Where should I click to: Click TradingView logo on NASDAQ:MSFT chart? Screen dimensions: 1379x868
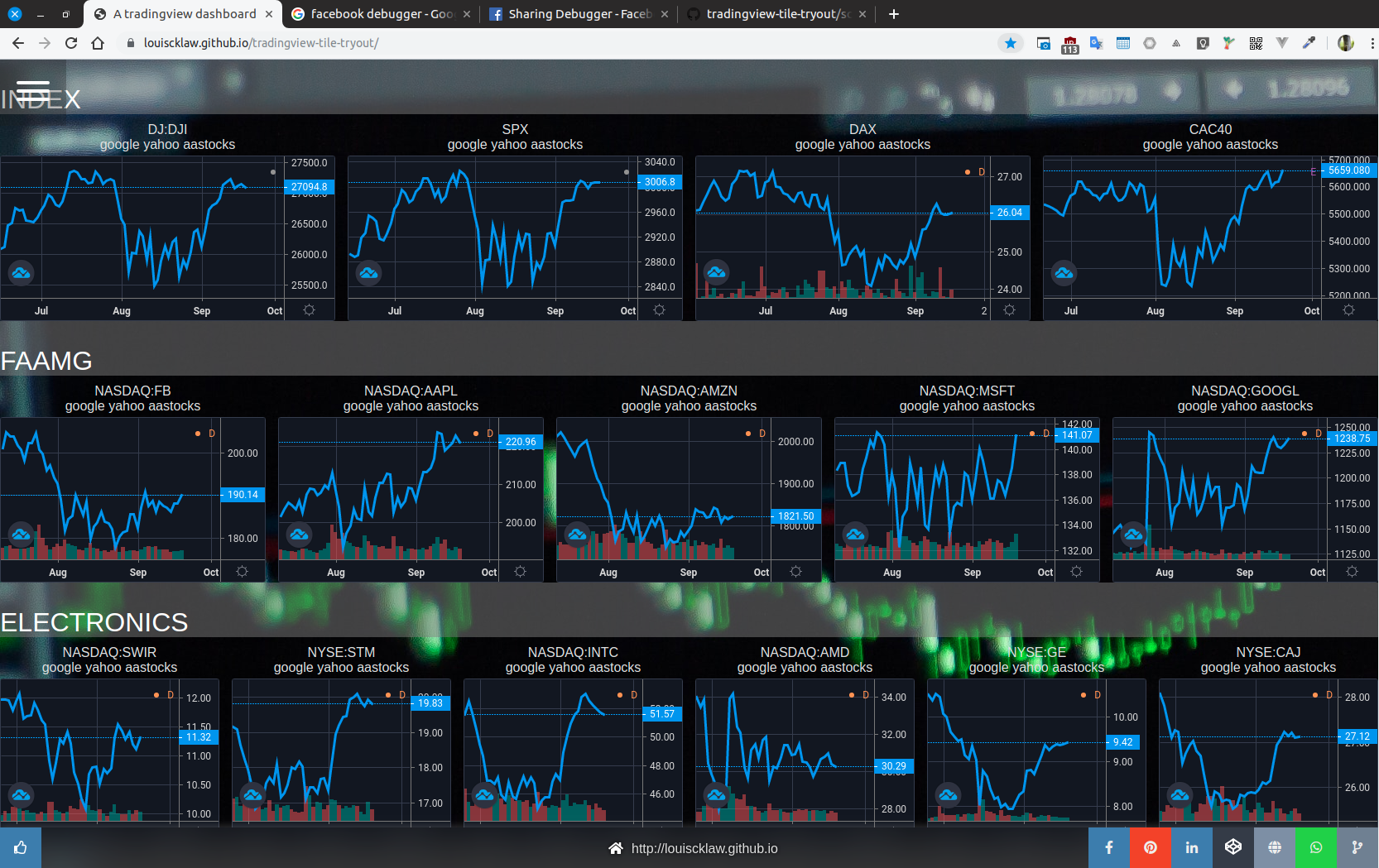[855, 535]
